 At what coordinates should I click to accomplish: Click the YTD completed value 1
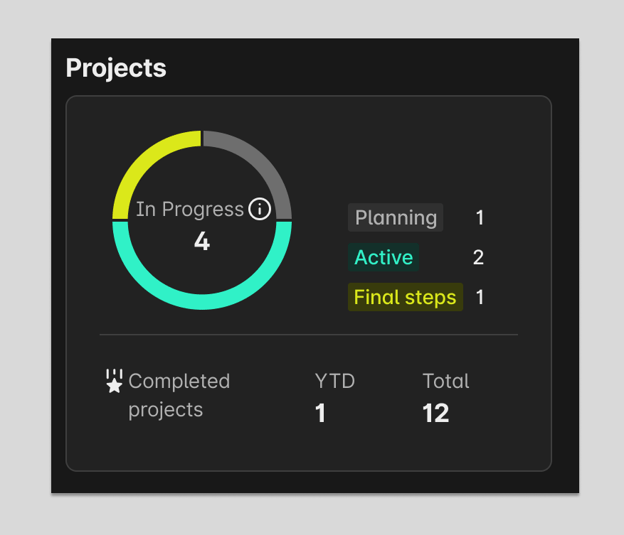pos(321,413)
